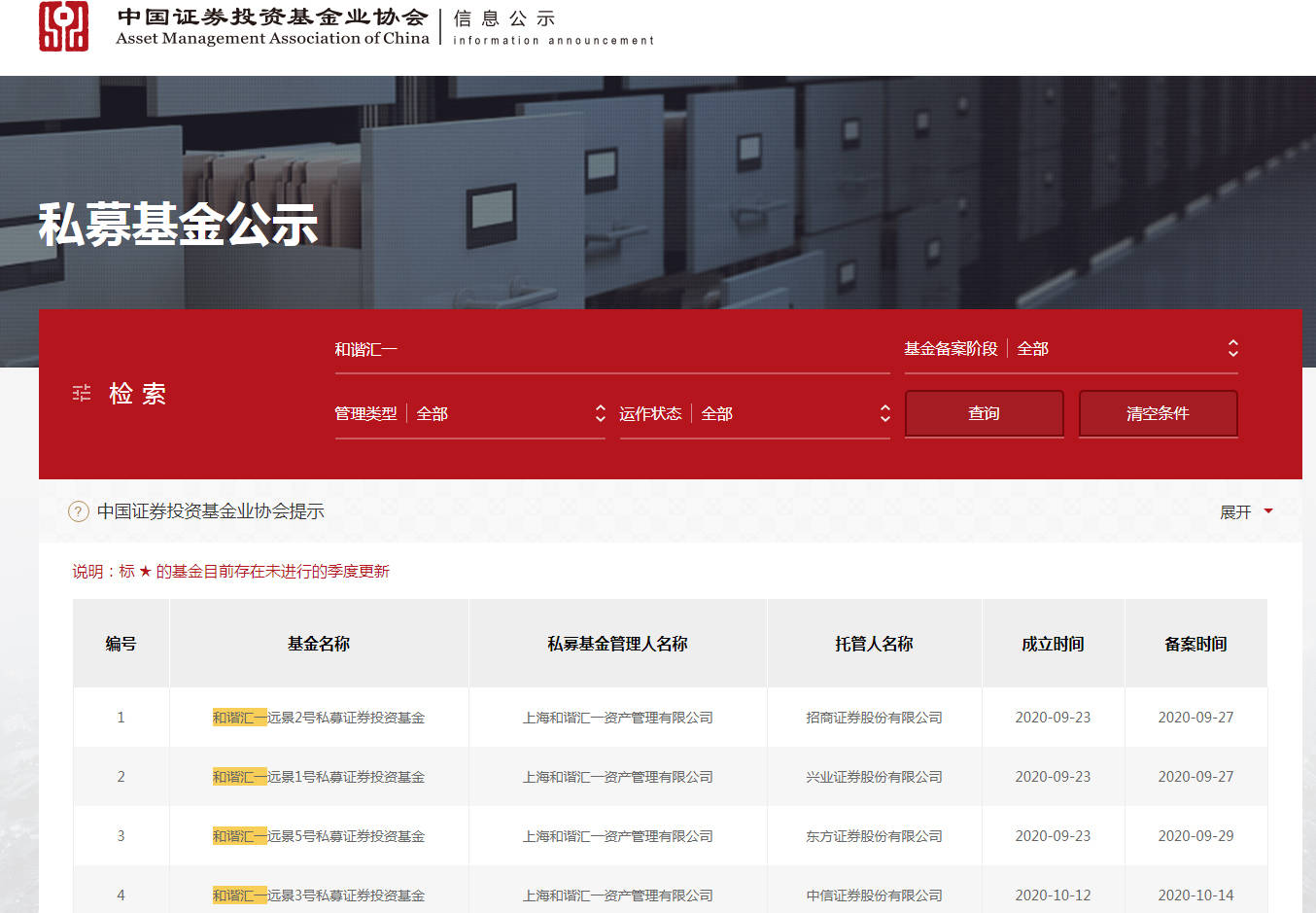
Task: Click custodian 东方证券股份有限公司
Action: click(875, 836)
